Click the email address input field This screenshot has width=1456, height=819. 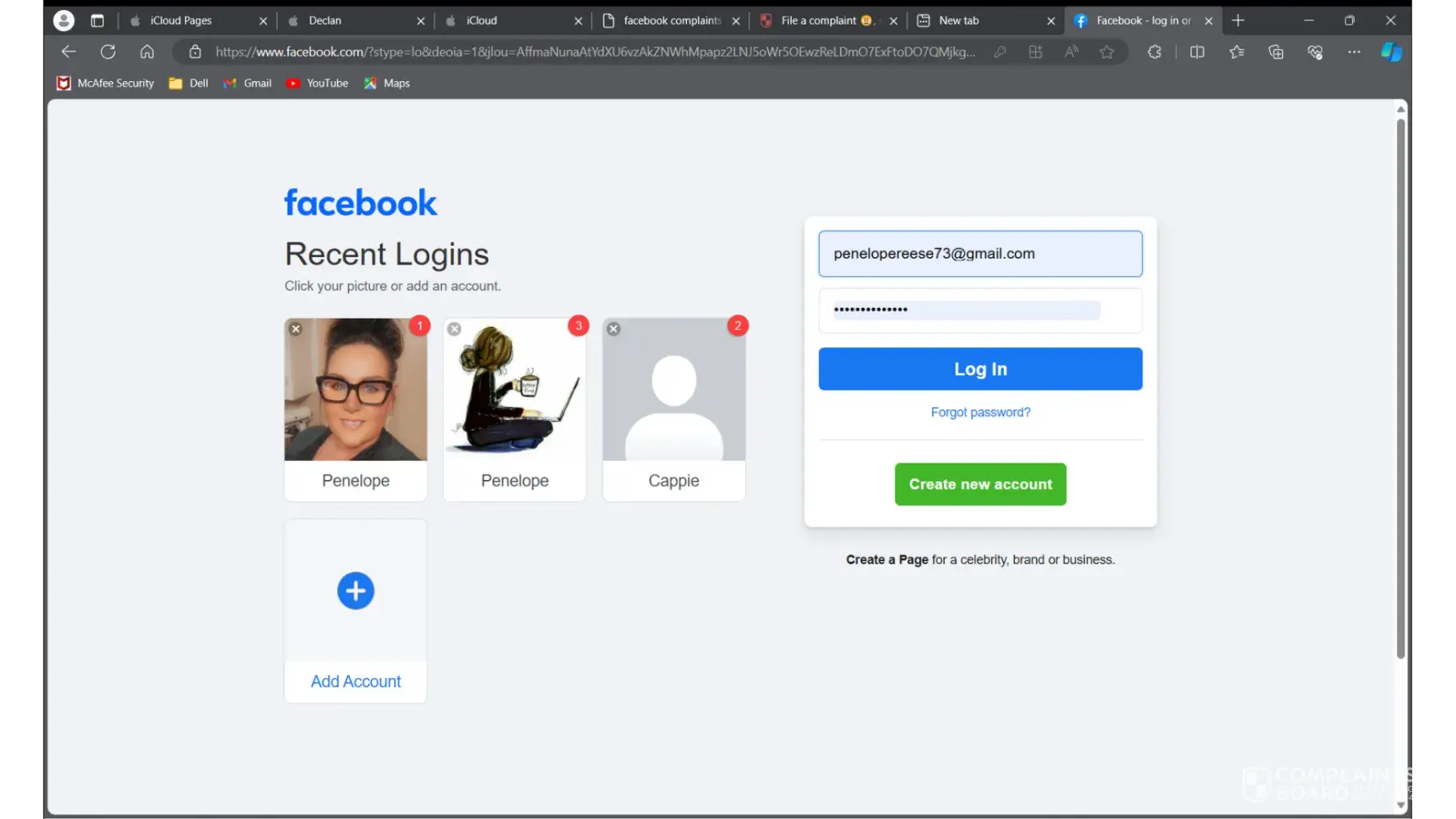click(x=979, y=254)
